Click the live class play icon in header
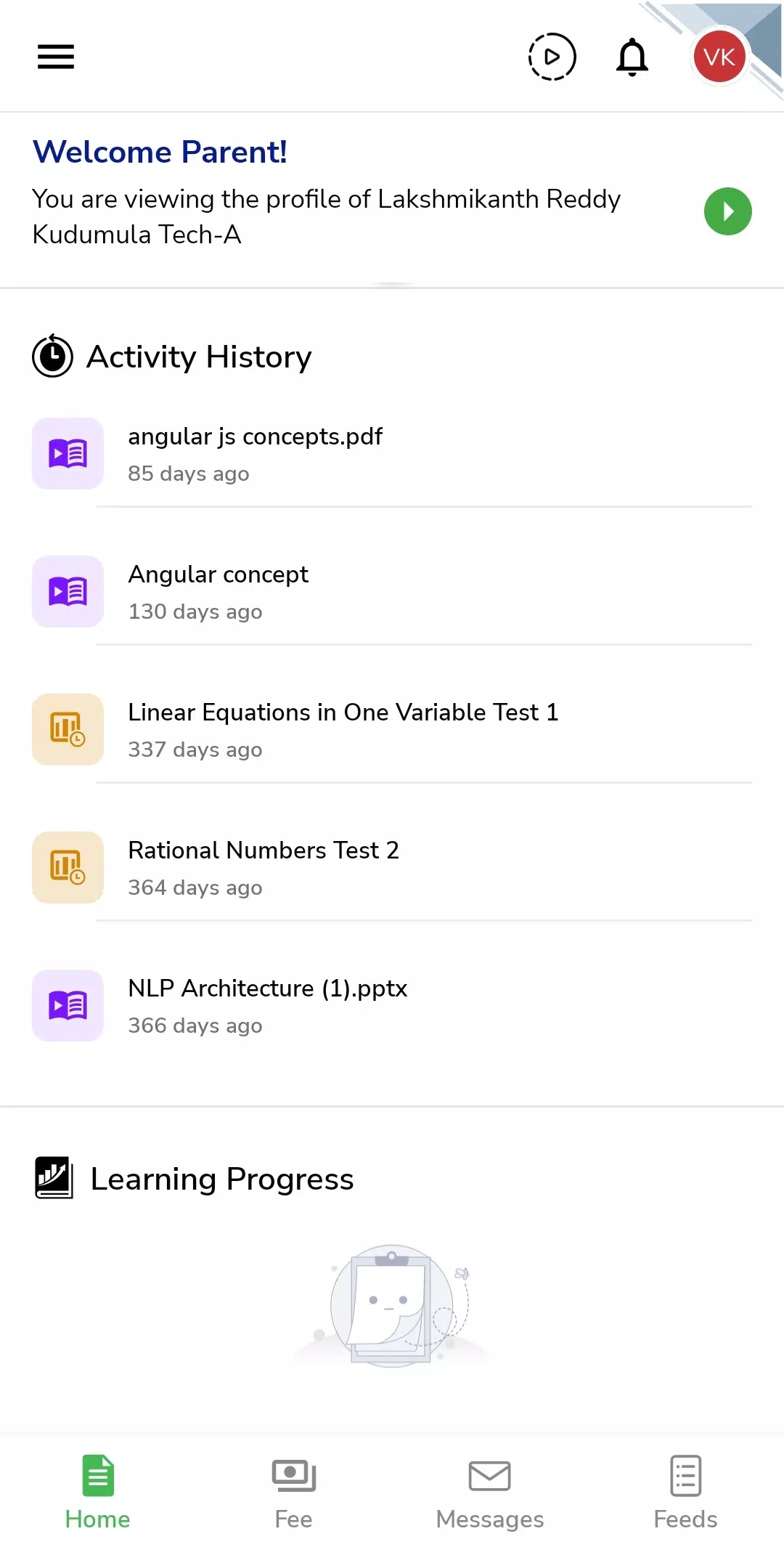The width and height of the screenshot is (784, 1547). point(552,56)
